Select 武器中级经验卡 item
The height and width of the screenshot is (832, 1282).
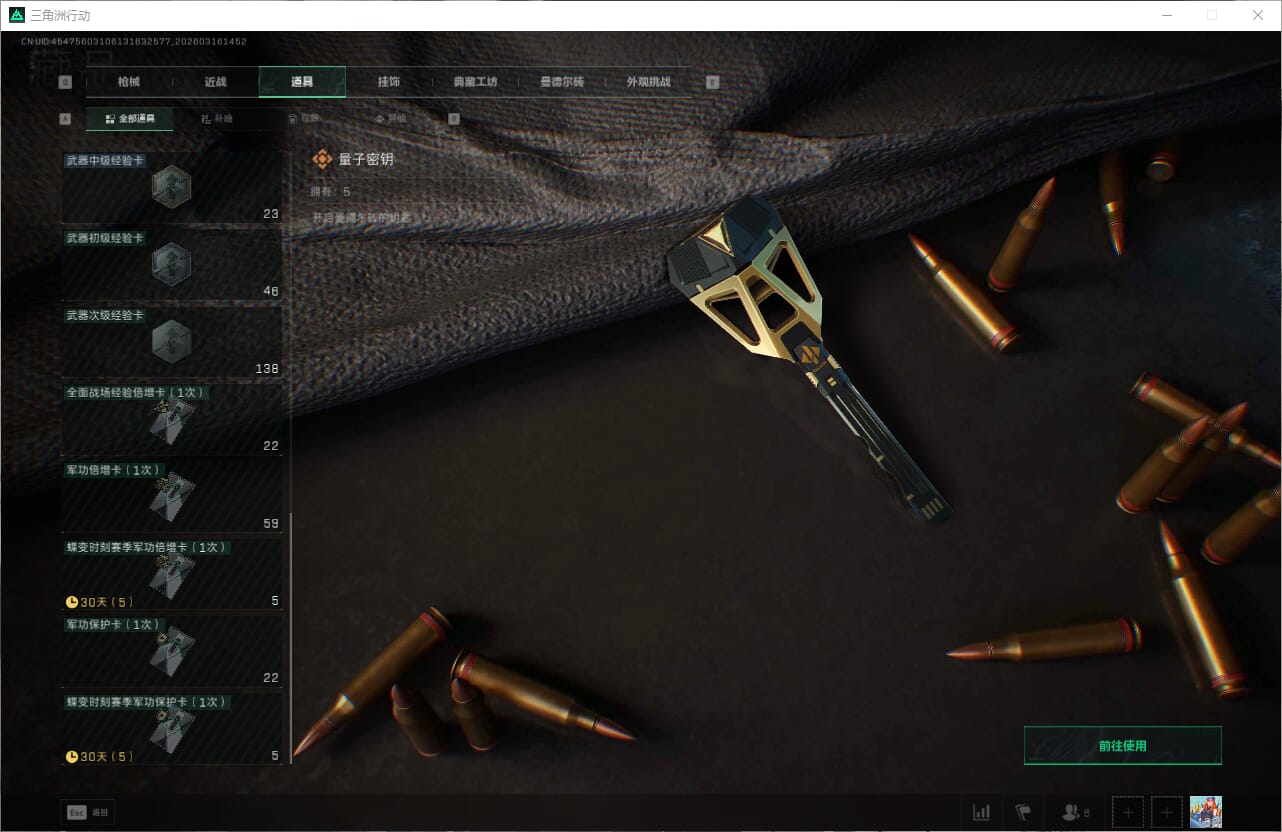click(x=172, y=187)
